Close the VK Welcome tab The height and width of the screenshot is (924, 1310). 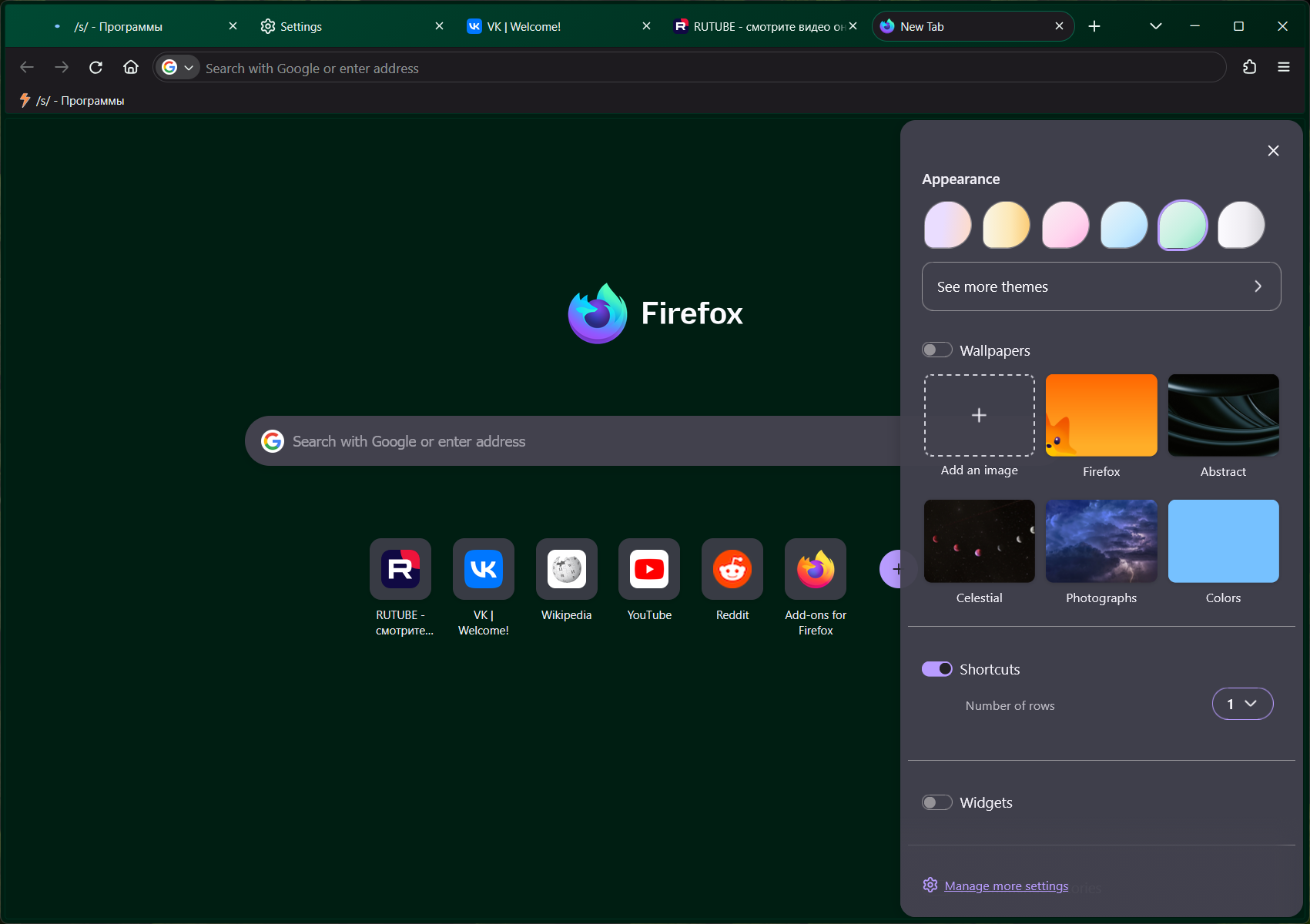coord(646,26)
